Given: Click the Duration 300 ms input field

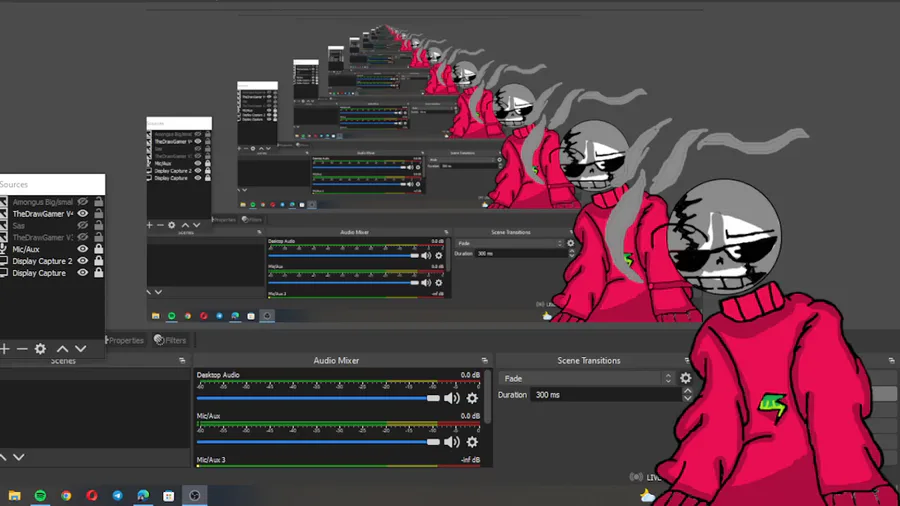Looking at the screenshot, I should (x=606, y=395).
